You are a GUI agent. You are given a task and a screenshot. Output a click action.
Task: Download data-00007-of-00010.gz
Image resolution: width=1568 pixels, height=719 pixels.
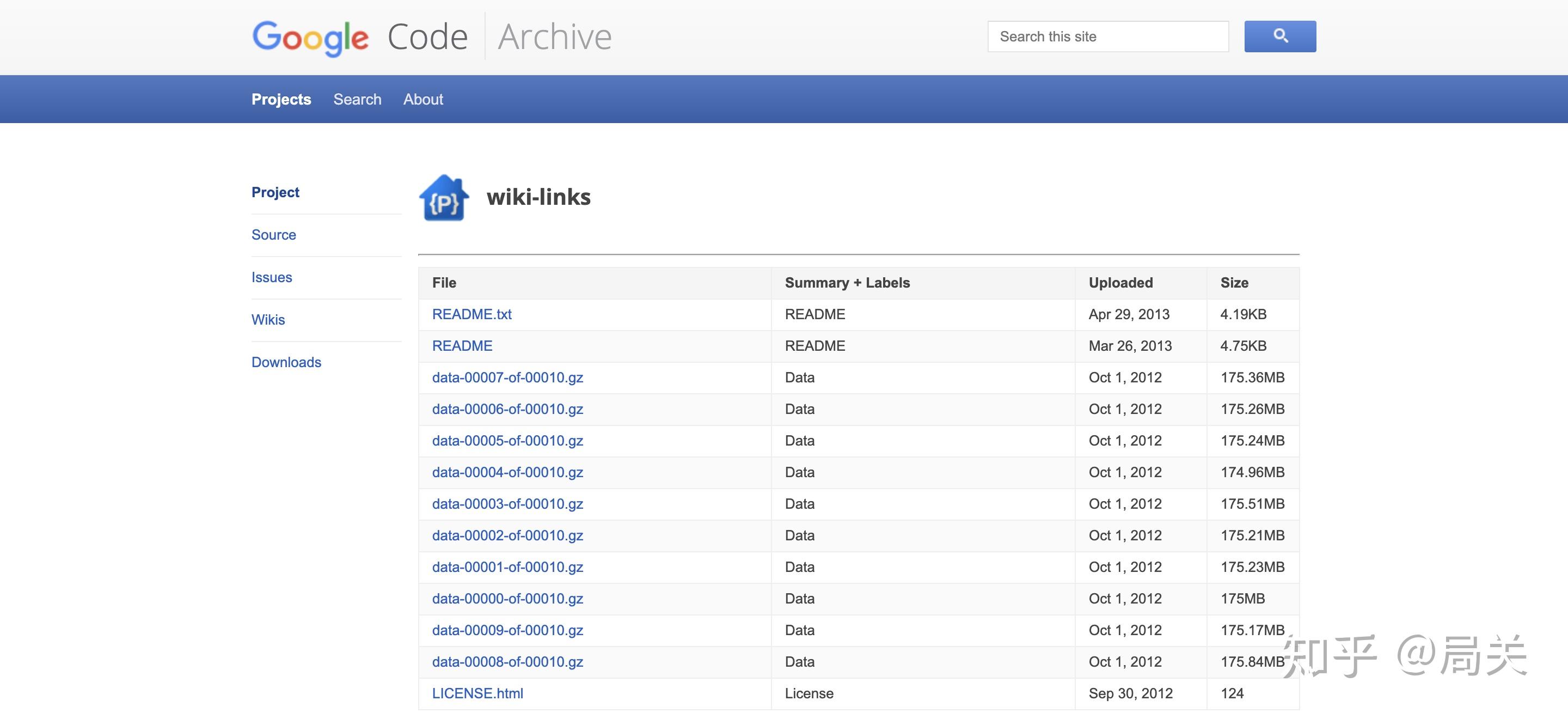pyautogui.click(x=507, y=378)
